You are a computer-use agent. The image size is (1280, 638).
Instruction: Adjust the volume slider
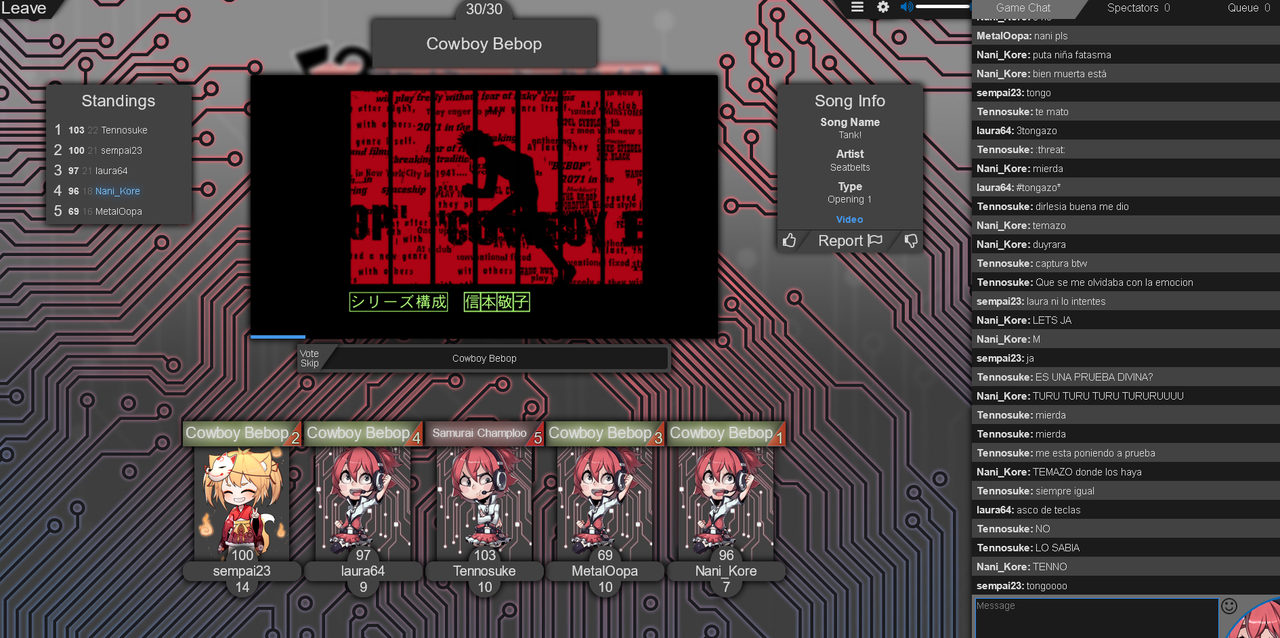(x=943, y=7)
